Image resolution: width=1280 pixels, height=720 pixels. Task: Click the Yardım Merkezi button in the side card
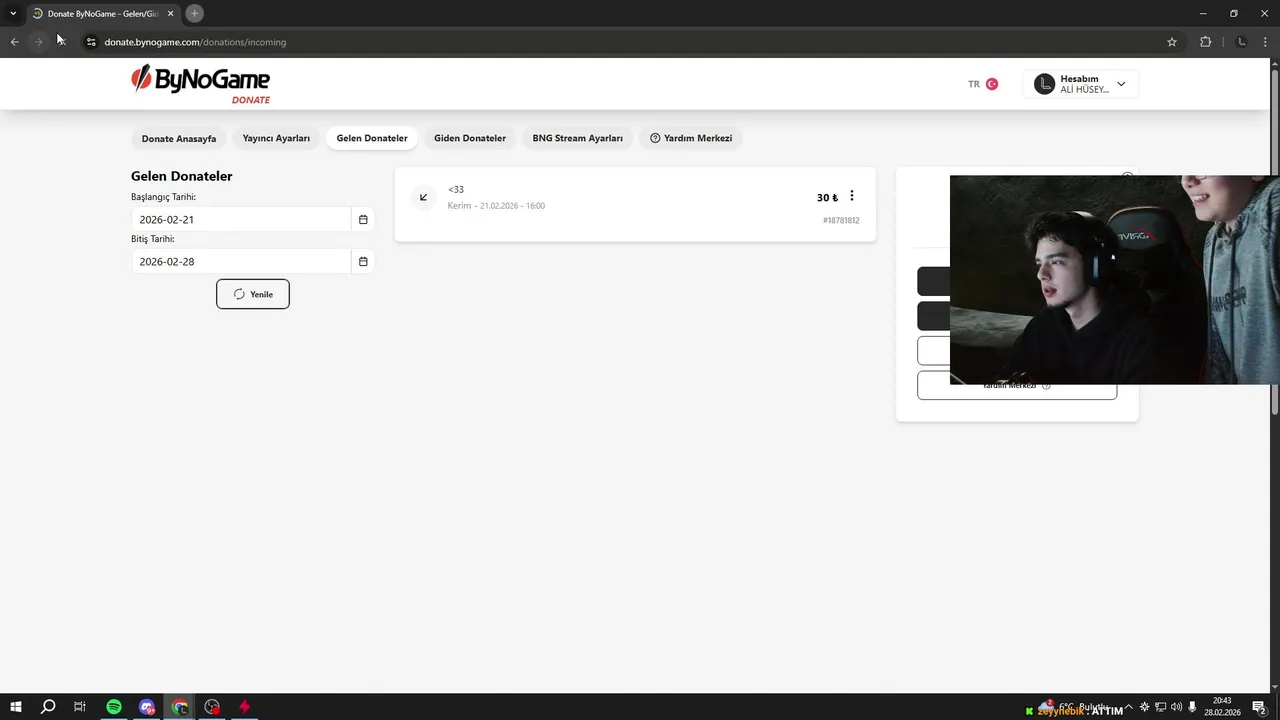(x=1016, y=385)
